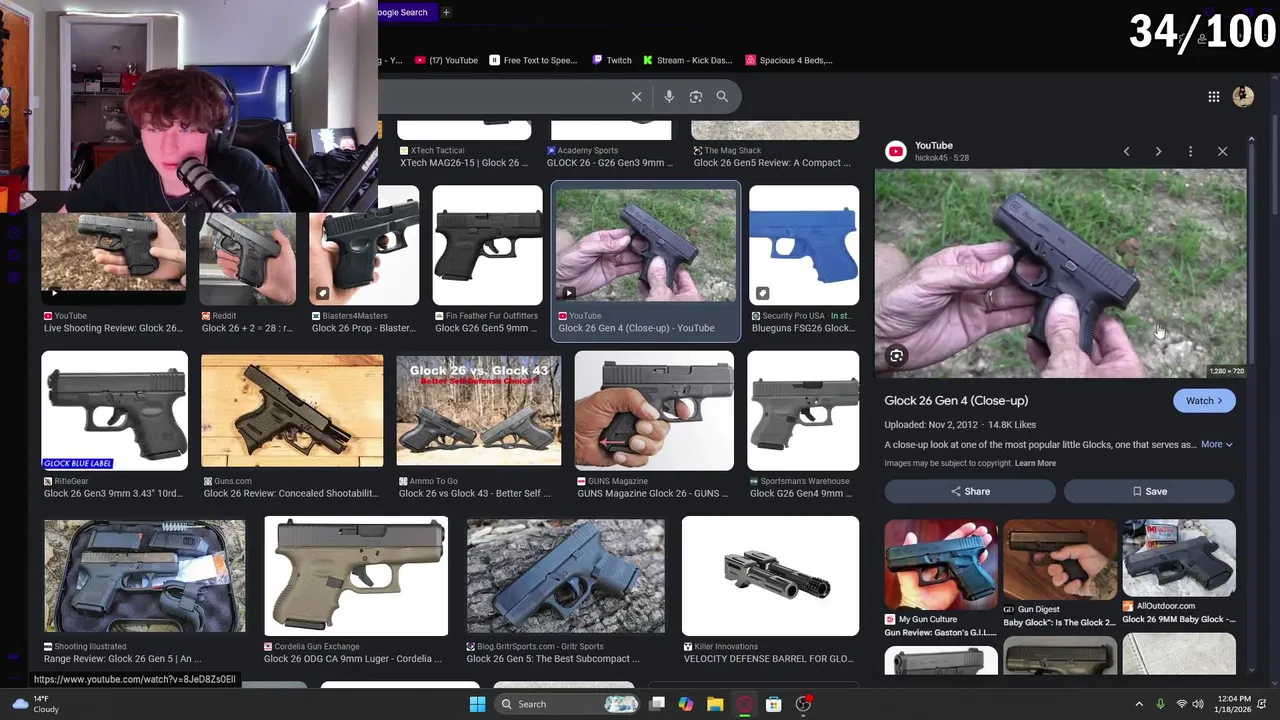The height and width of the screenshot is (720, 1280).
Task: Open the Sportsman's Warehouse Glock G26 thumbnail
Action: pyautogui.click(x=803, y=411)
